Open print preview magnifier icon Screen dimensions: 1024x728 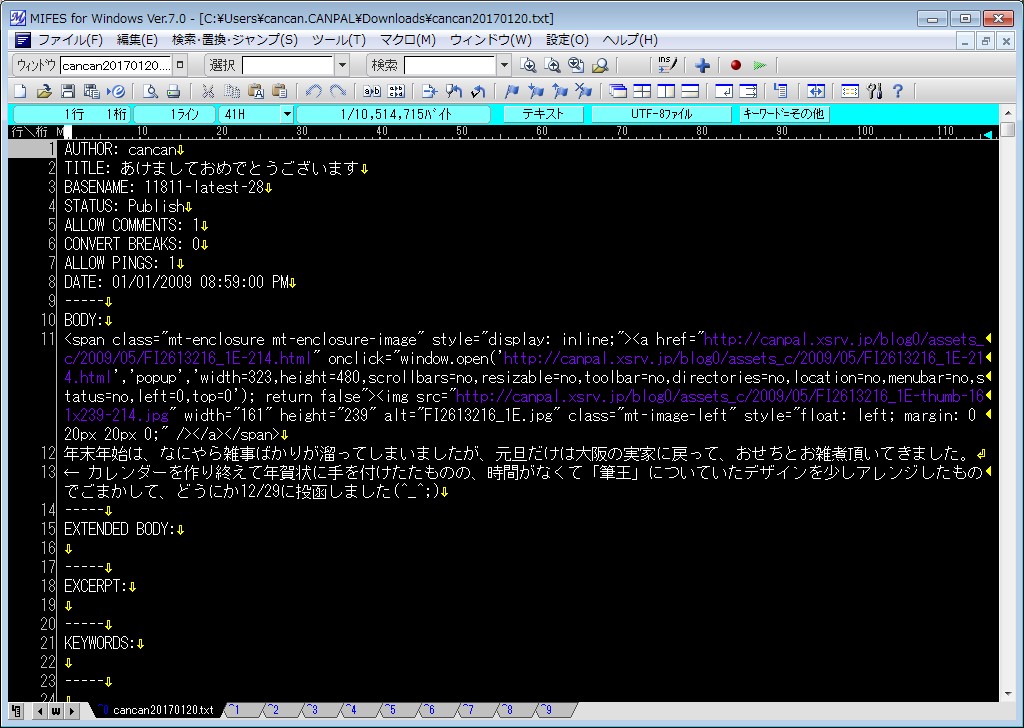(x=150, y=91)
